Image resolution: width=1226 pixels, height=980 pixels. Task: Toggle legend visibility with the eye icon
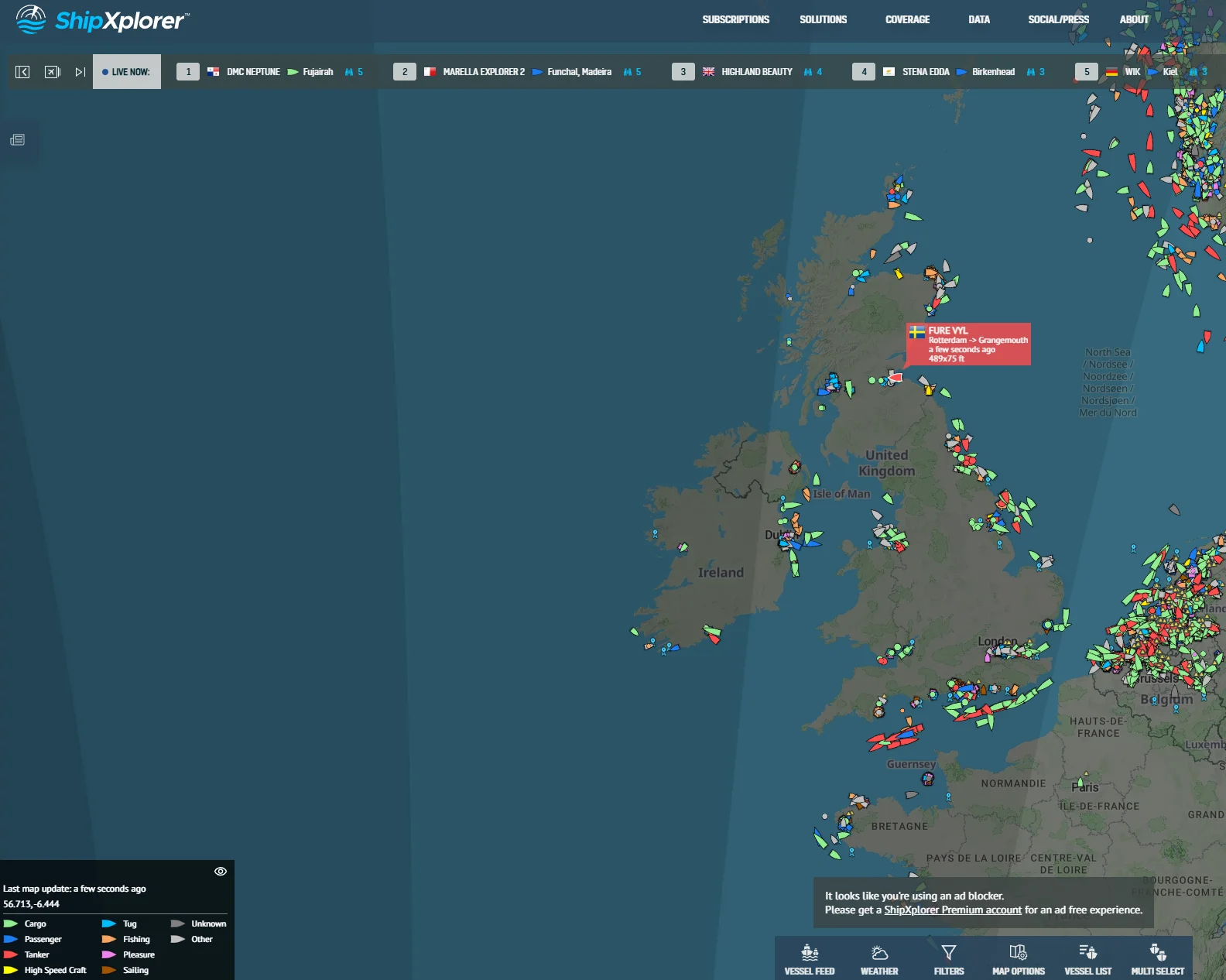[x=221, y=872]
